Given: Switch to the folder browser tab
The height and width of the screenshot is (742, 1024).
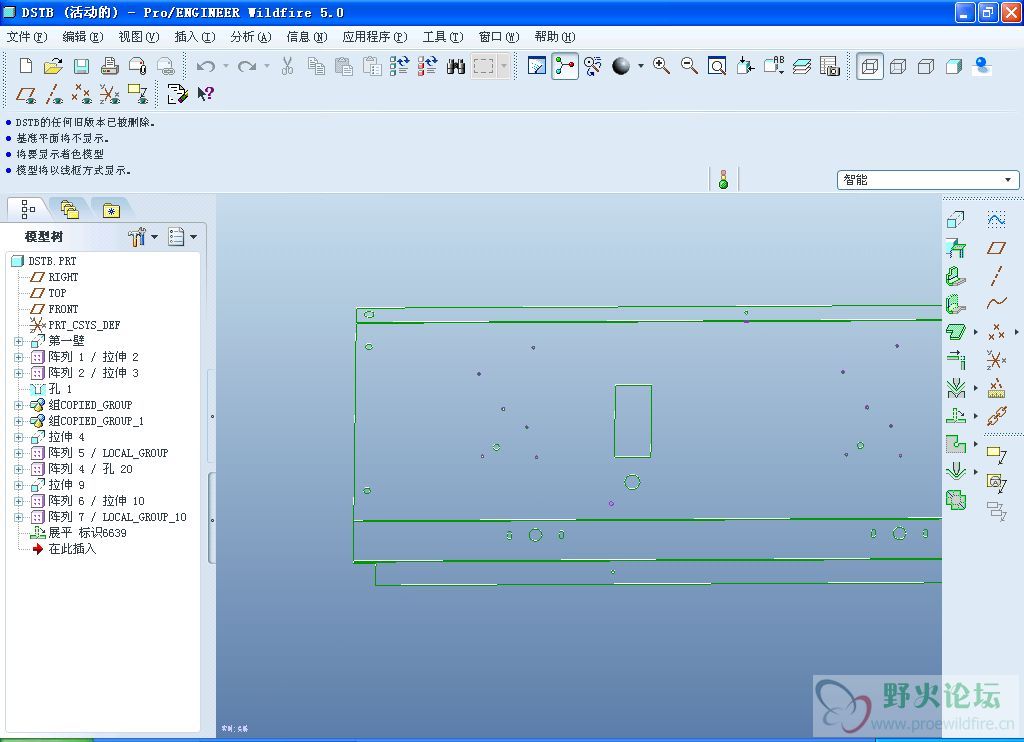Looking at the screenshot, I should point(70,210).
